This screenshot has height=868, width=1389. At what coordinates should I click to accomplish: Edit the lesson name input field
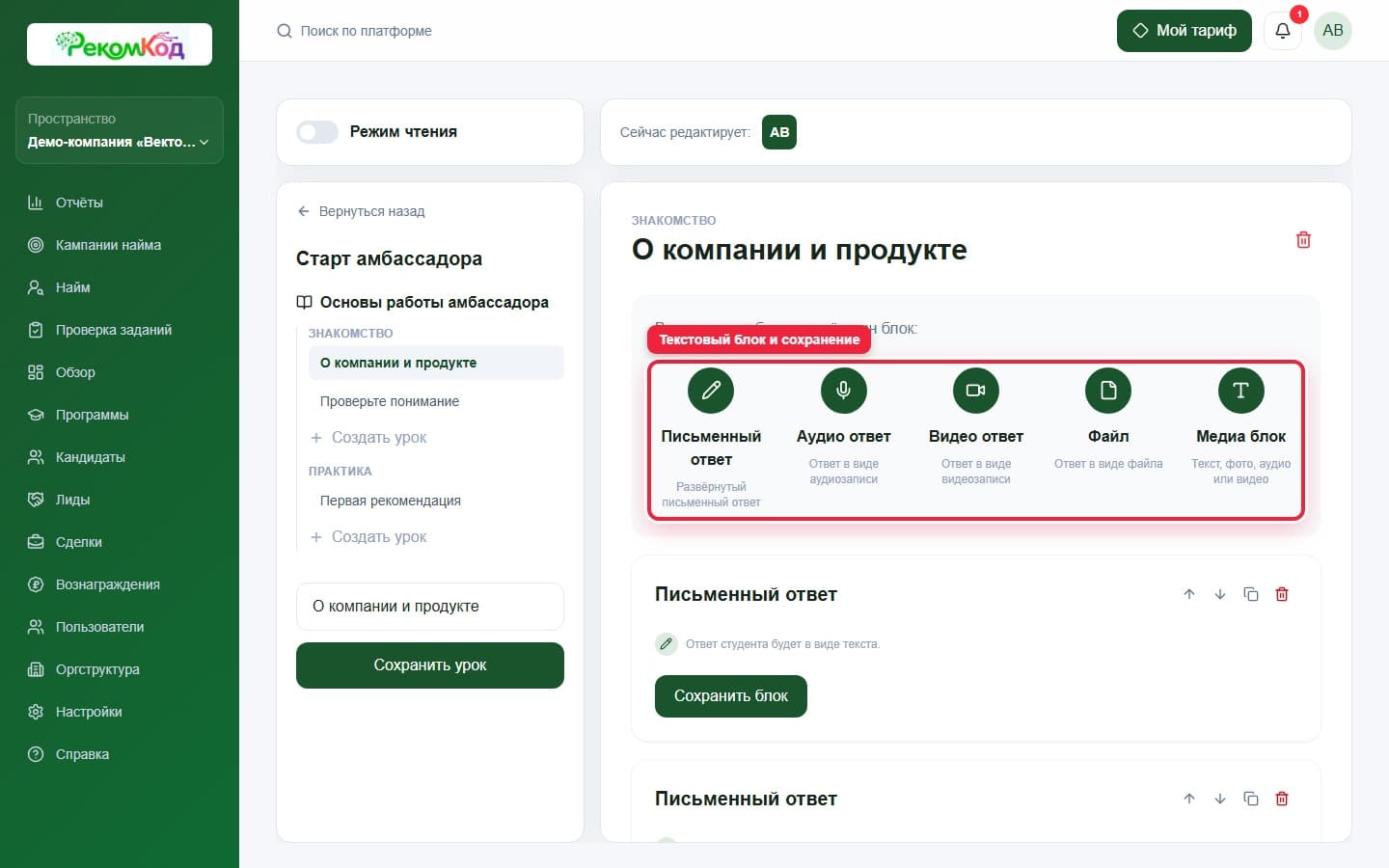click(430, 607)
